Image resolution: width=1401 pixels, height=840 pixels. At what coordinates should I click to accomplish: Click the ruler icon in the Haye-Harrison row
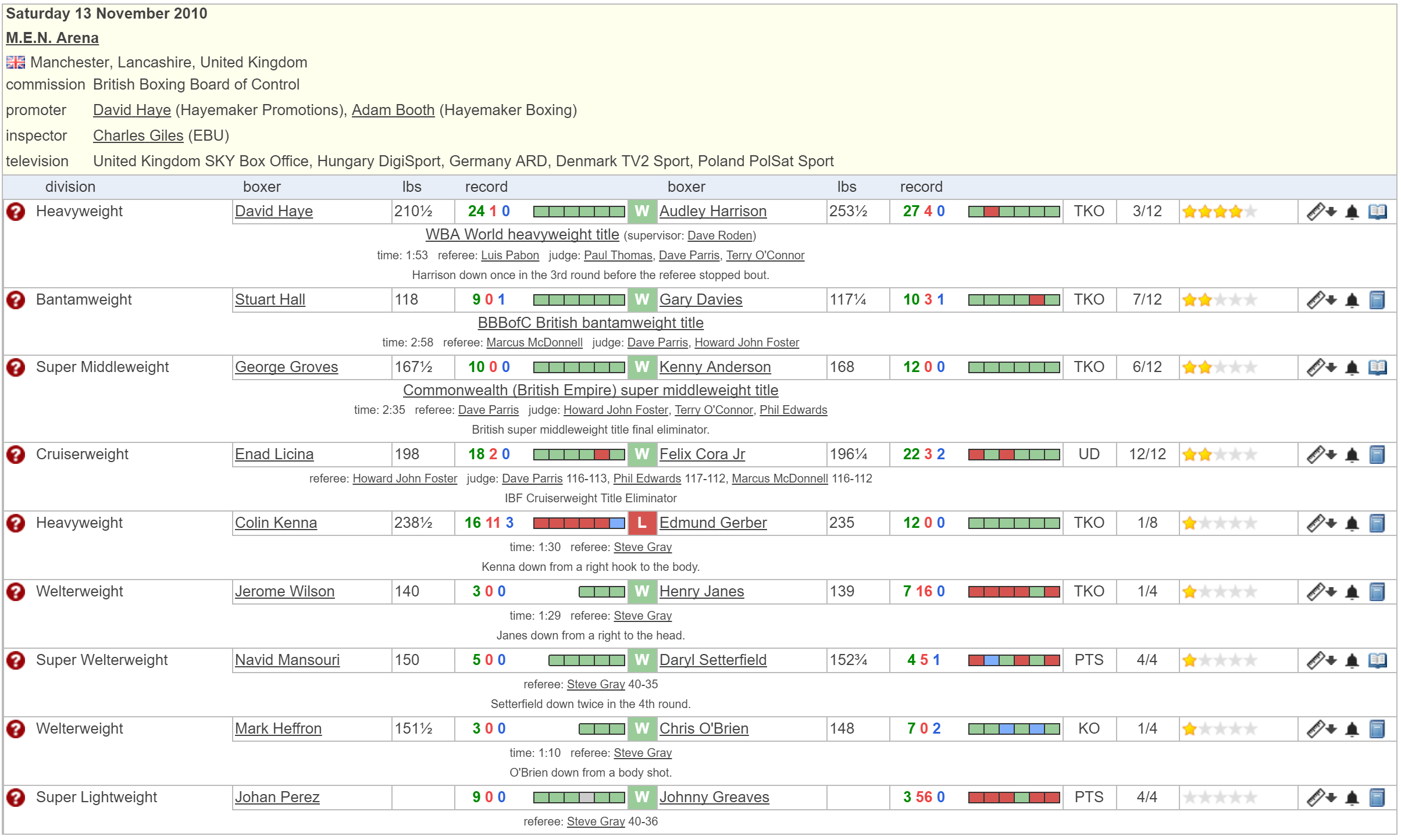pyautogui.click(x=1315, y=212)
